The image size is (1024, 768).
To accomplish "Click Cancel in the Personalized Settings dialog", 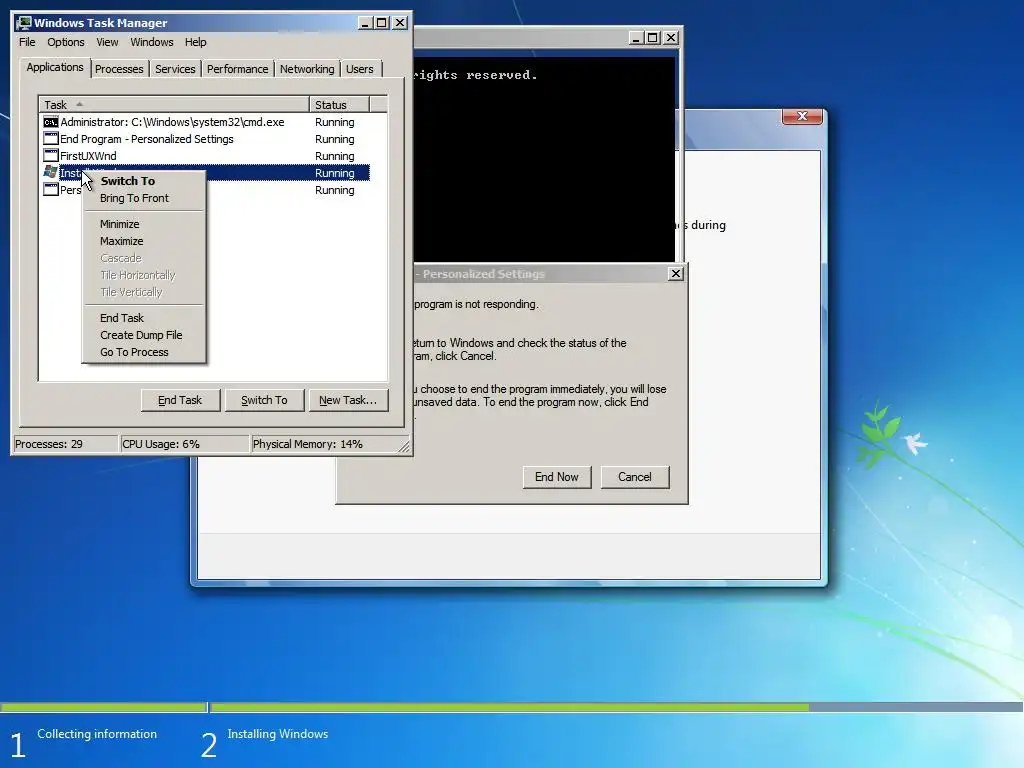I will coord(635,477).
